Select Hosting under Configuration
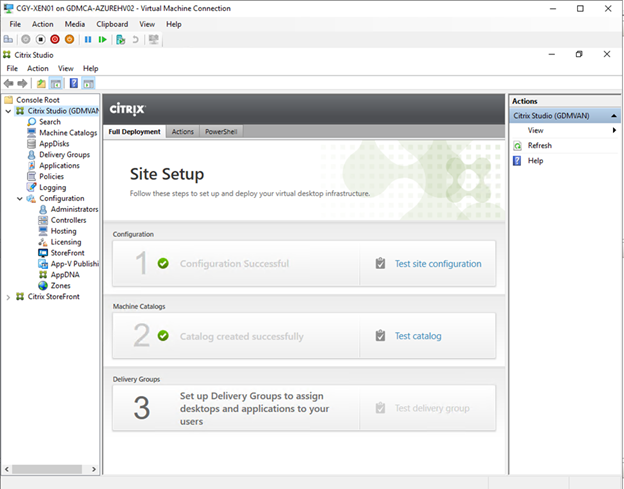The height and width of the screenshot is (489, 624). click(x=63, y=231)
